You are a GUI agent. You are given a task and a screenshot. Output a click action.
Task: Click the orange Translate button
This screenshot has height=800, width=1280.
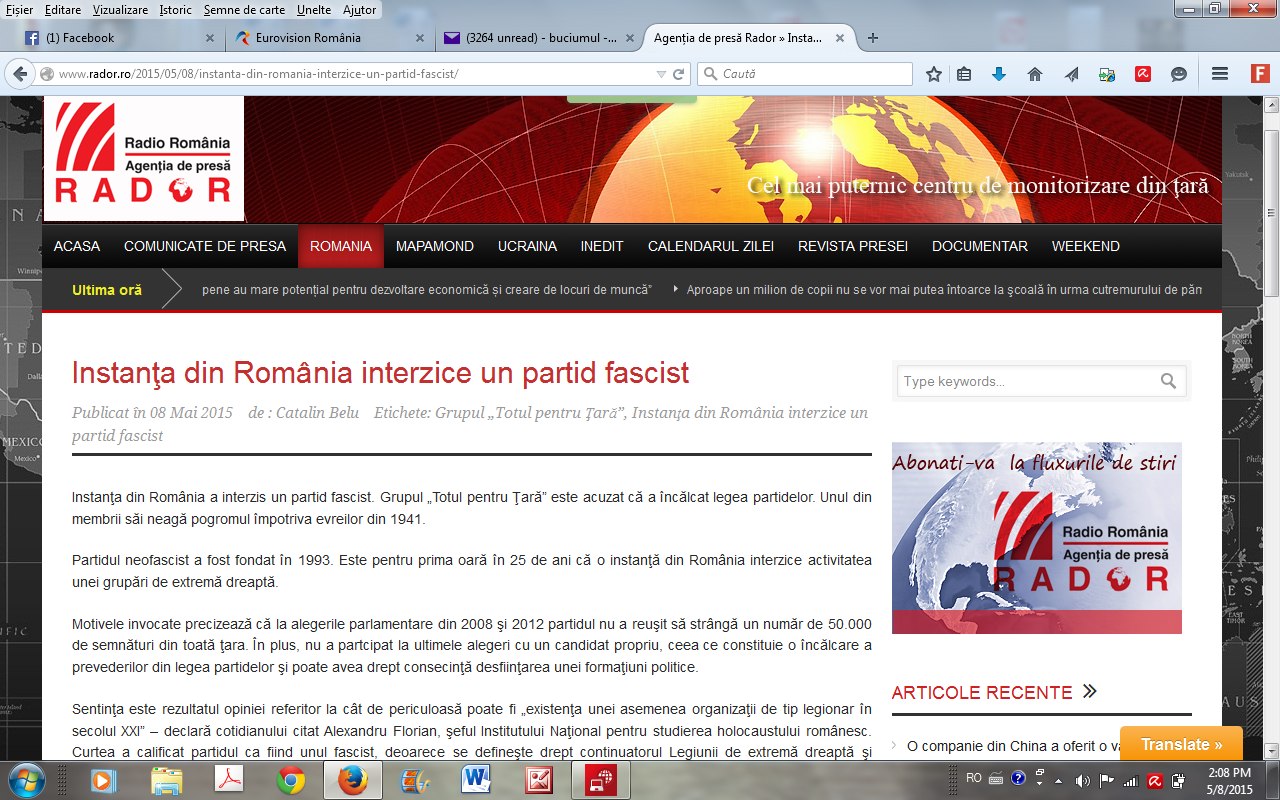[1181, 744]
